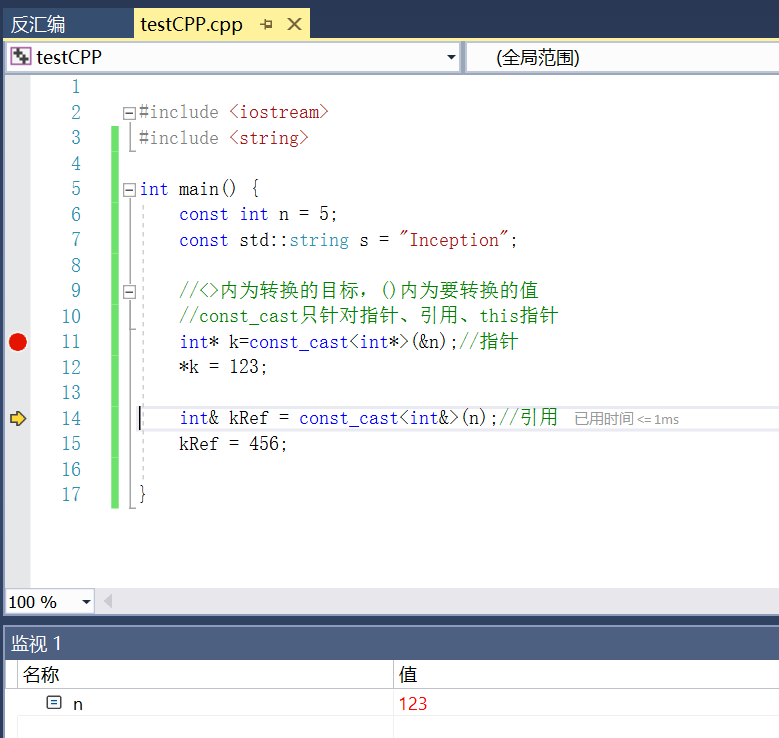779x738 pixels.
Task: Open the (全局范围) scope dropdown
Action: tap(623, 58)
